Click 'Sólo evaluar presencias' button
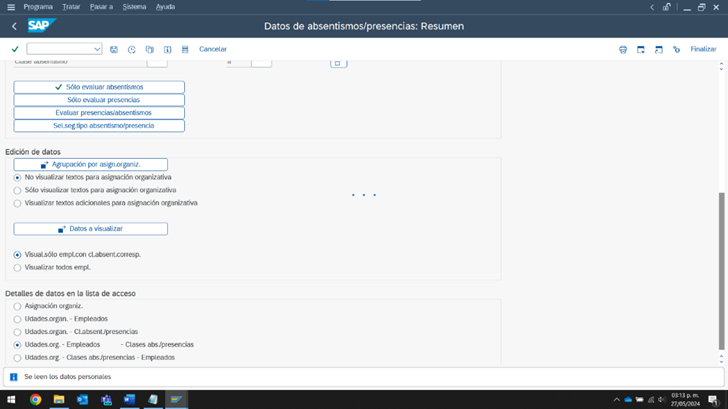The image size is (728, 409). coord(99,100)
